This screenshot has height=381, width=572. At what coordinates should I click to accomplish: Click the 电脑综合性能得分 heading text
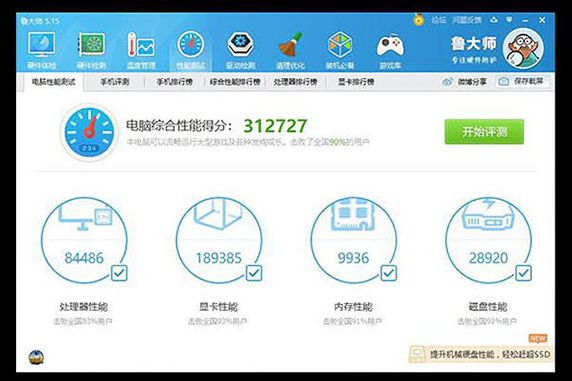179,126
